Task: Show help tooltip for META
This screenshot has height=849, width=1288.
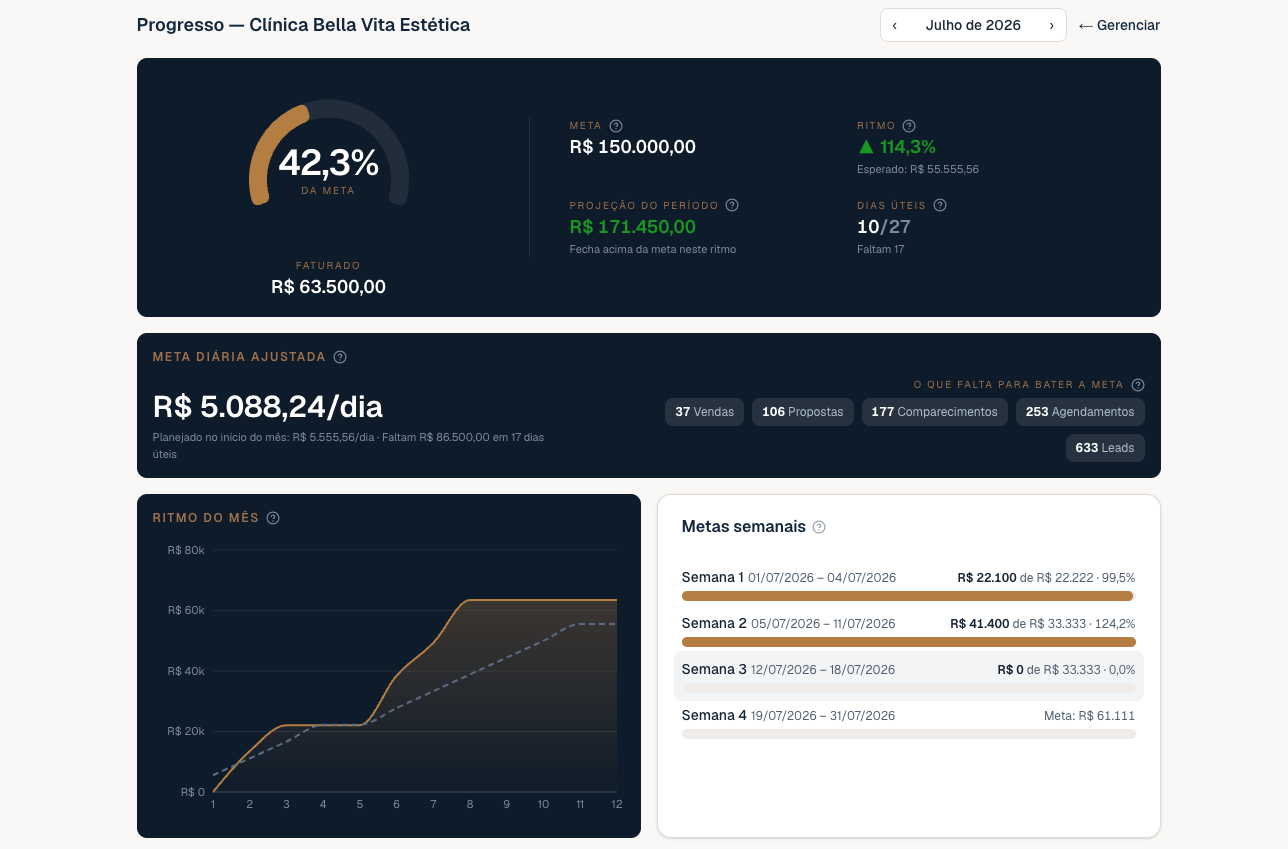Action: [616, 126]
